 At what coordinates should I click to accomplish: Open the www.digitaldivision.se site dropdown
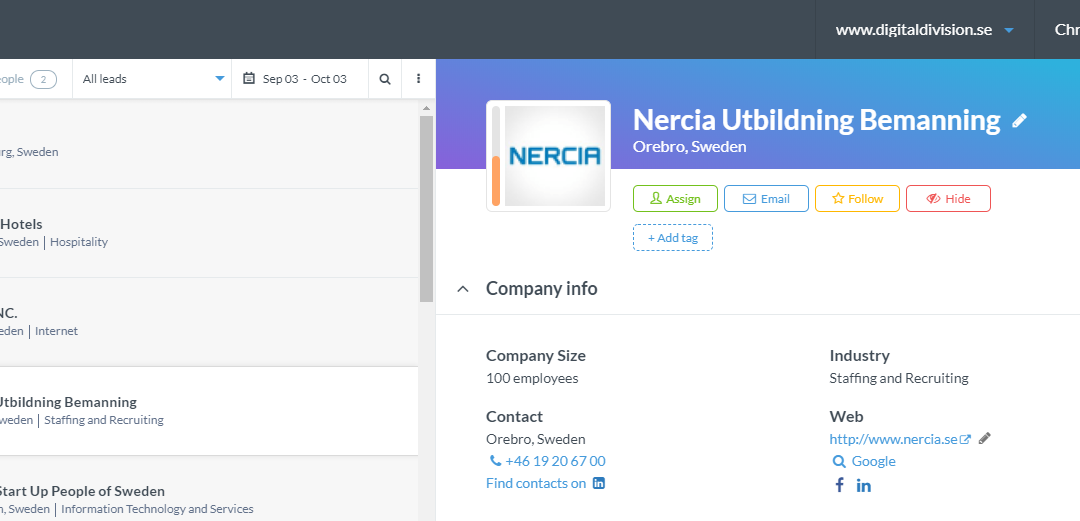pyautogui.click(x=924, y=30)
